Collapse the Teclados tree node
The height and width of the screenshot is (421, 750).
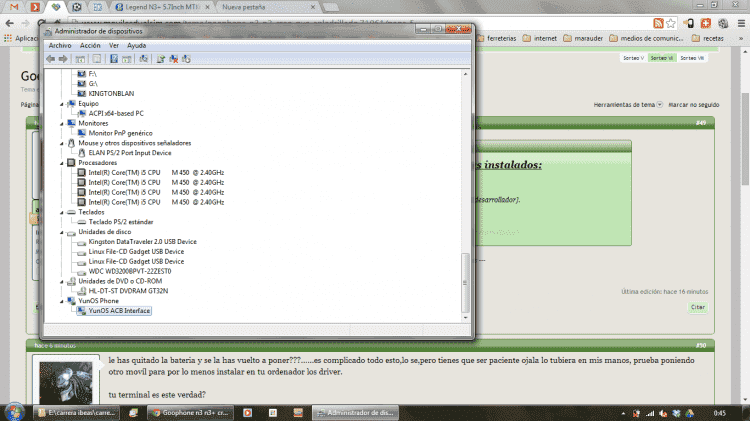62,212
